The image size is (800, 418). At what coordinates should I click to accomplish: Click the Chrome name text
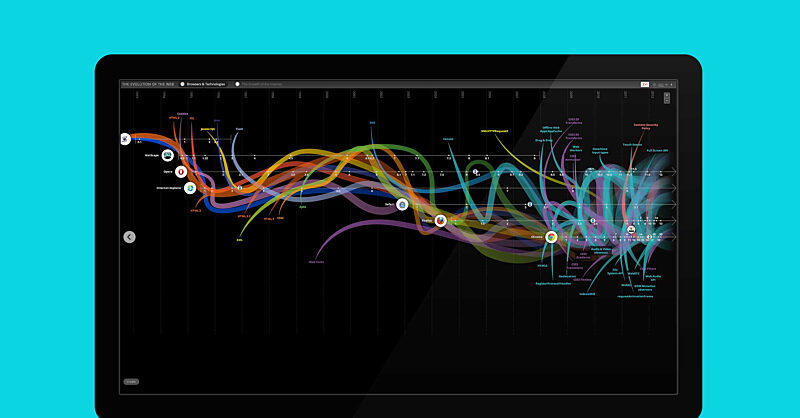[x=536, y=237]
